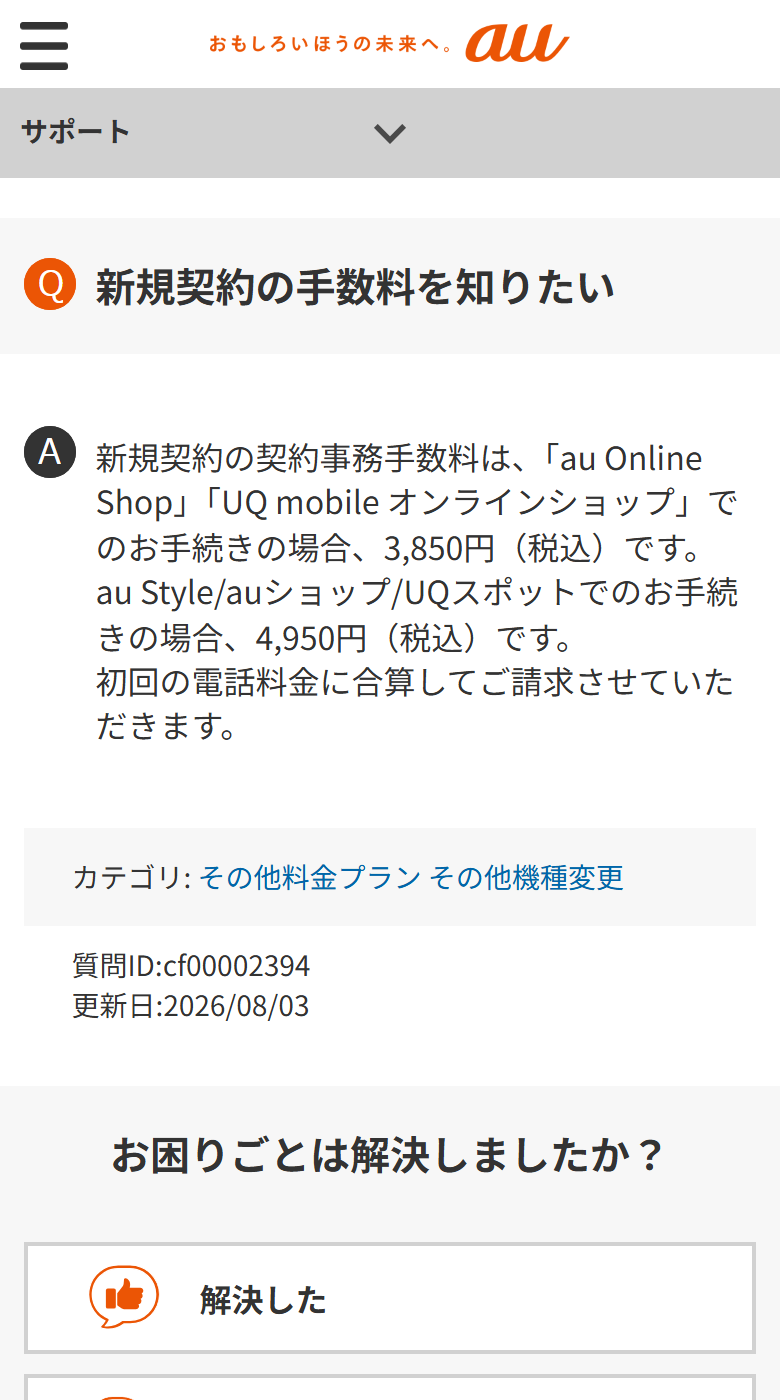The width and height of the screenshot is (780, 1400).
Task: Open the その他機種変更 category link
Action: (527, 877)
